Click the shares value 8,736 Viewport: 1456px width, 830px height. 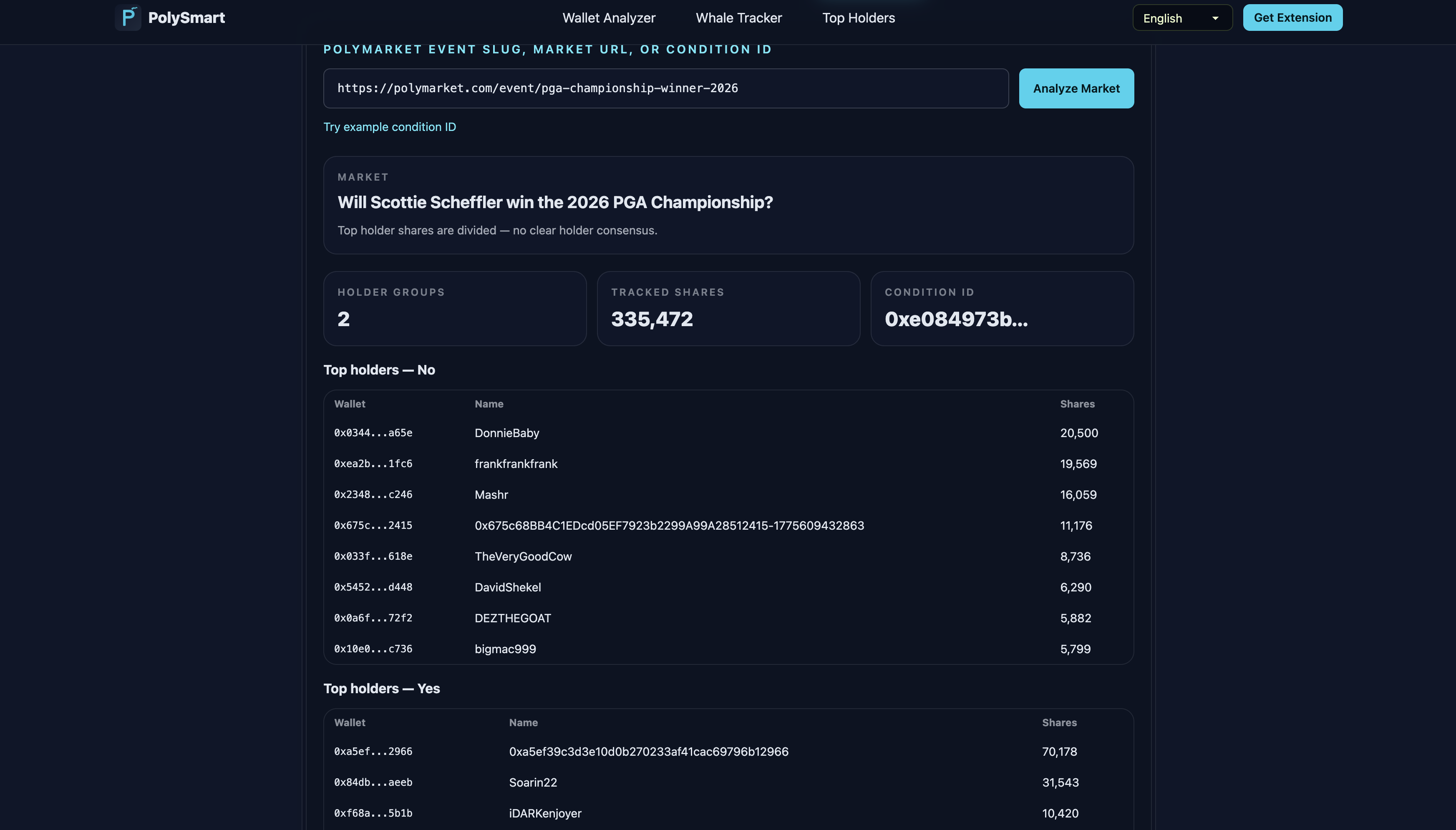pos(1075,556)
